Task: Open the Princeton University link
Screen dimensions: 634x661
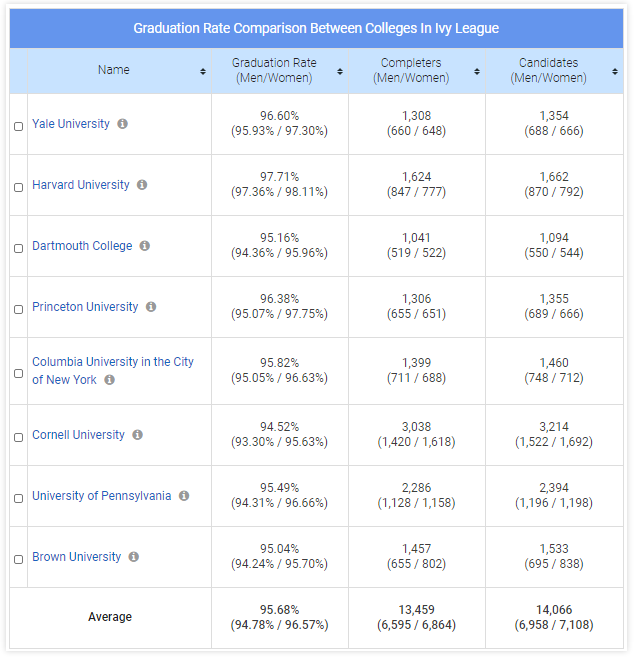Action: tap(85, 307)
